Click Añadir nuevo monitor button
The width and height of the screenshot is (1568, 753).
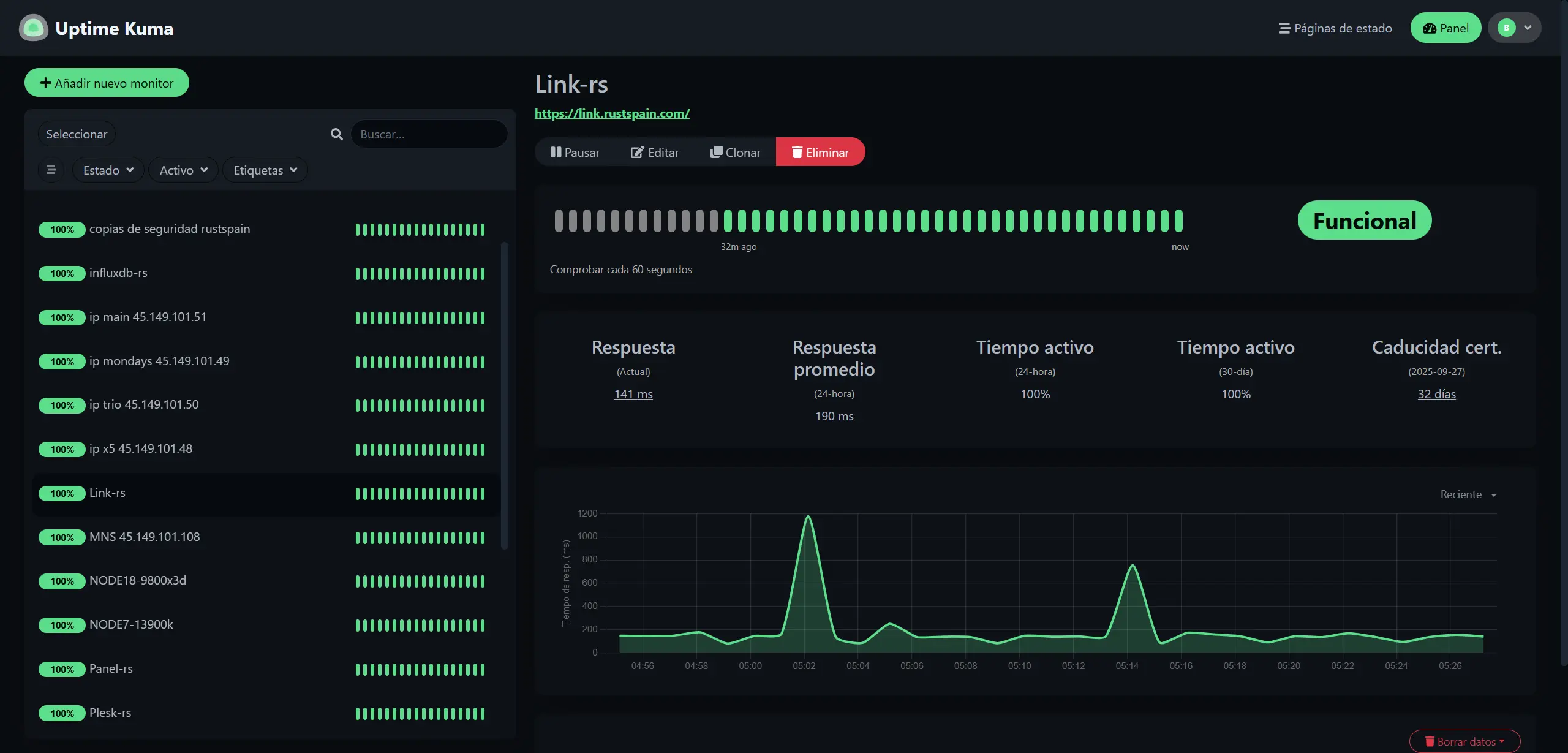(x=107, y=83)
